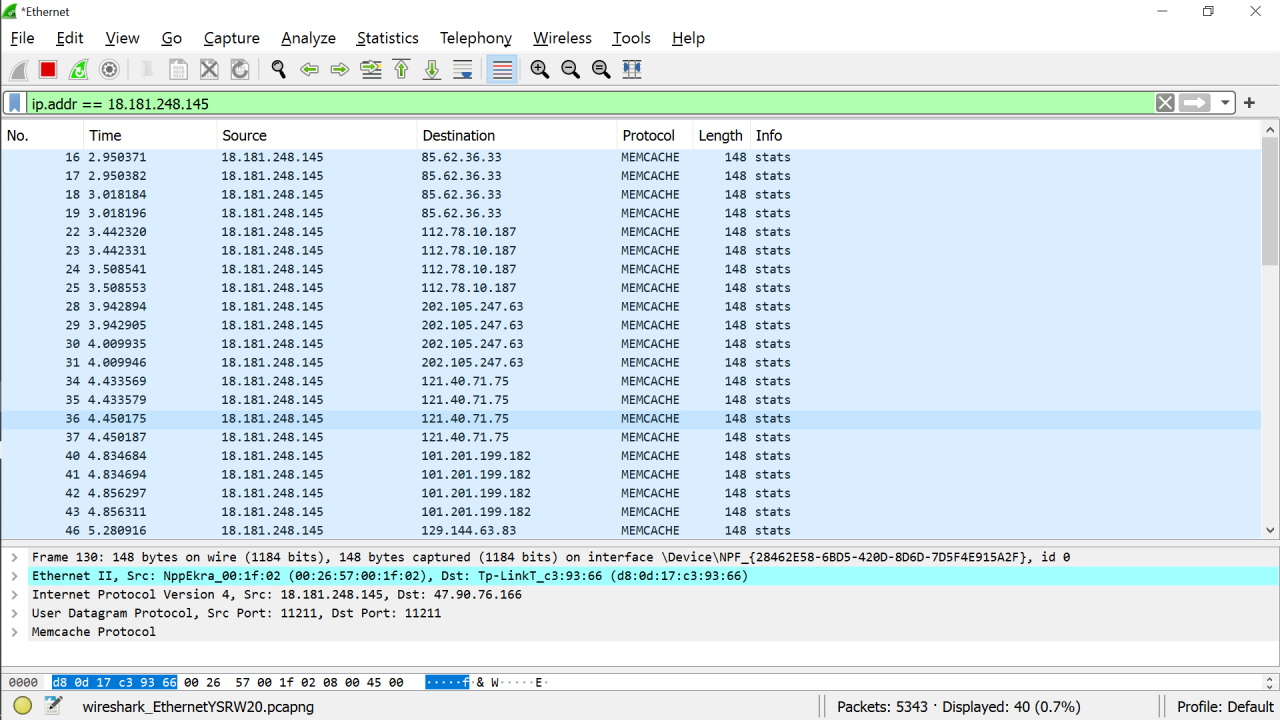1280x720 pixels.
Task: Toggle auto-scroll during live capture
Action: [463, 70]
